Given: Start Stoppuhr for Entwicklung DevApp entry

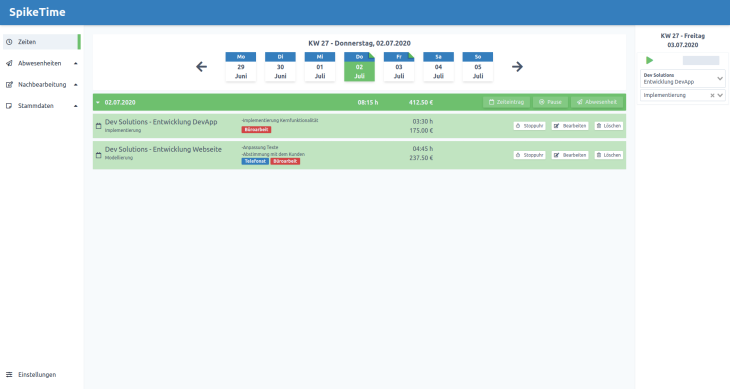Looking at the screenshot, I should pyautogui.click(x=529, y=126).
